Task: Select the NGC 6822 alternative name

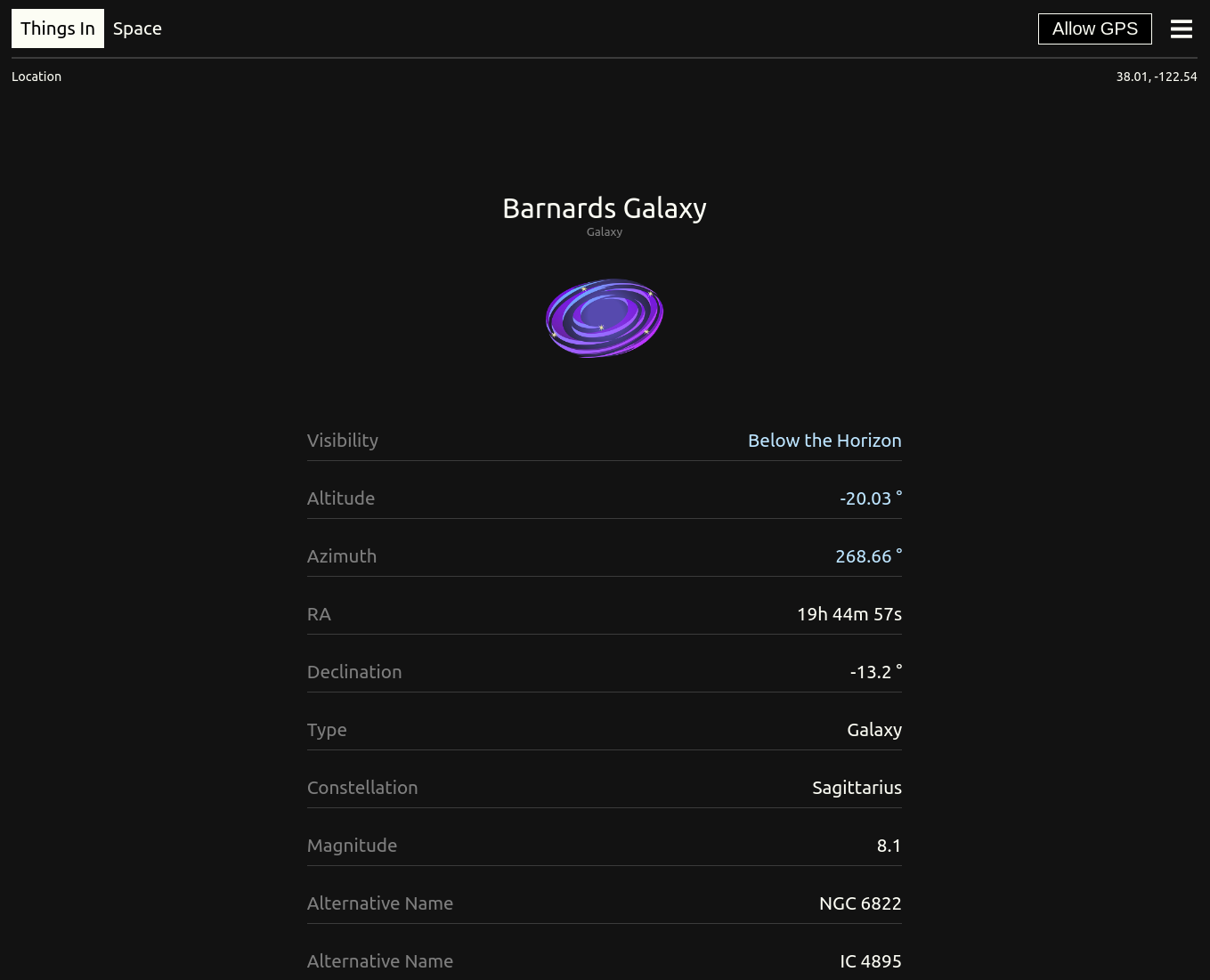Action: click(859, 903)
